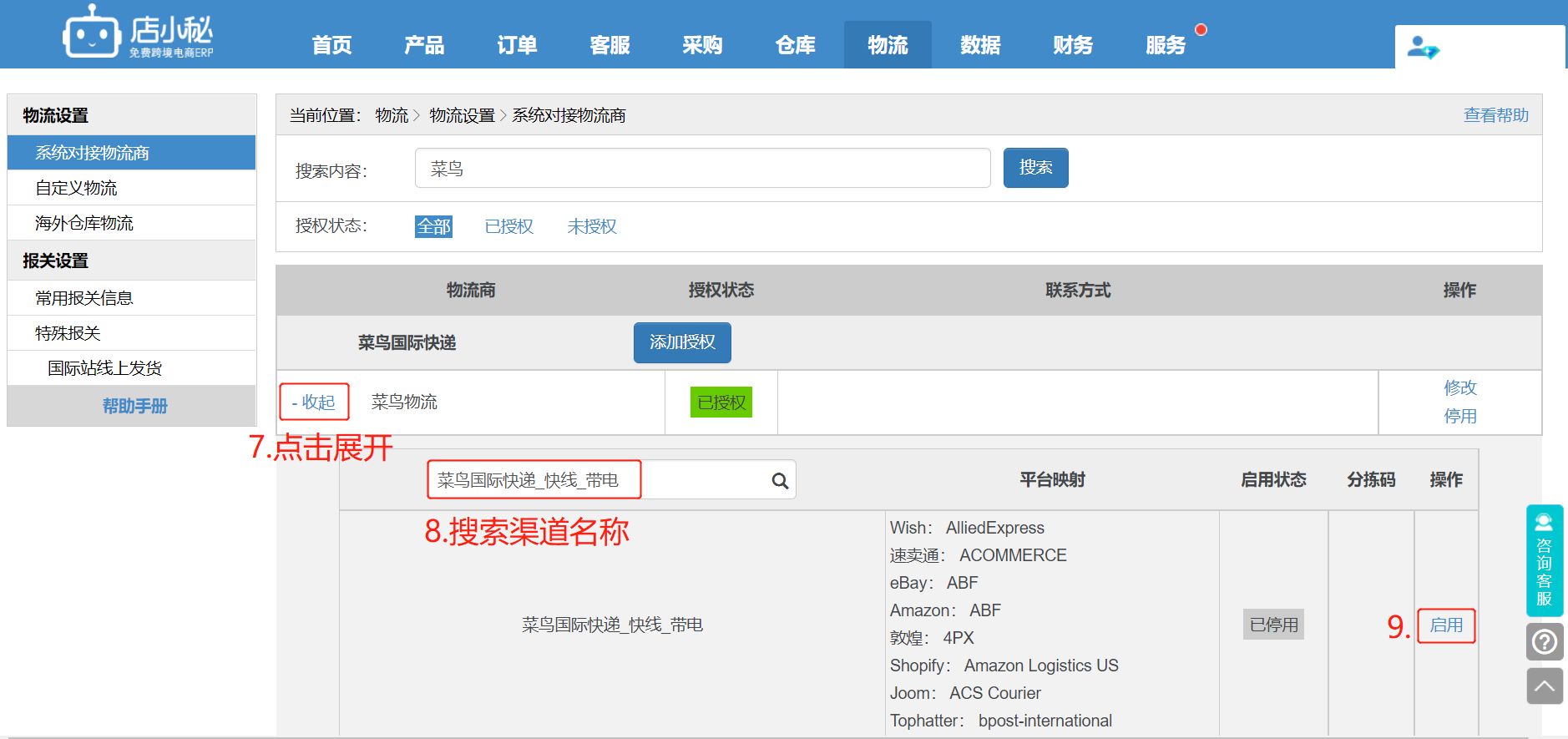Open the 客服 menu
Screen dimensions: 1568x739
click(609, 45)
